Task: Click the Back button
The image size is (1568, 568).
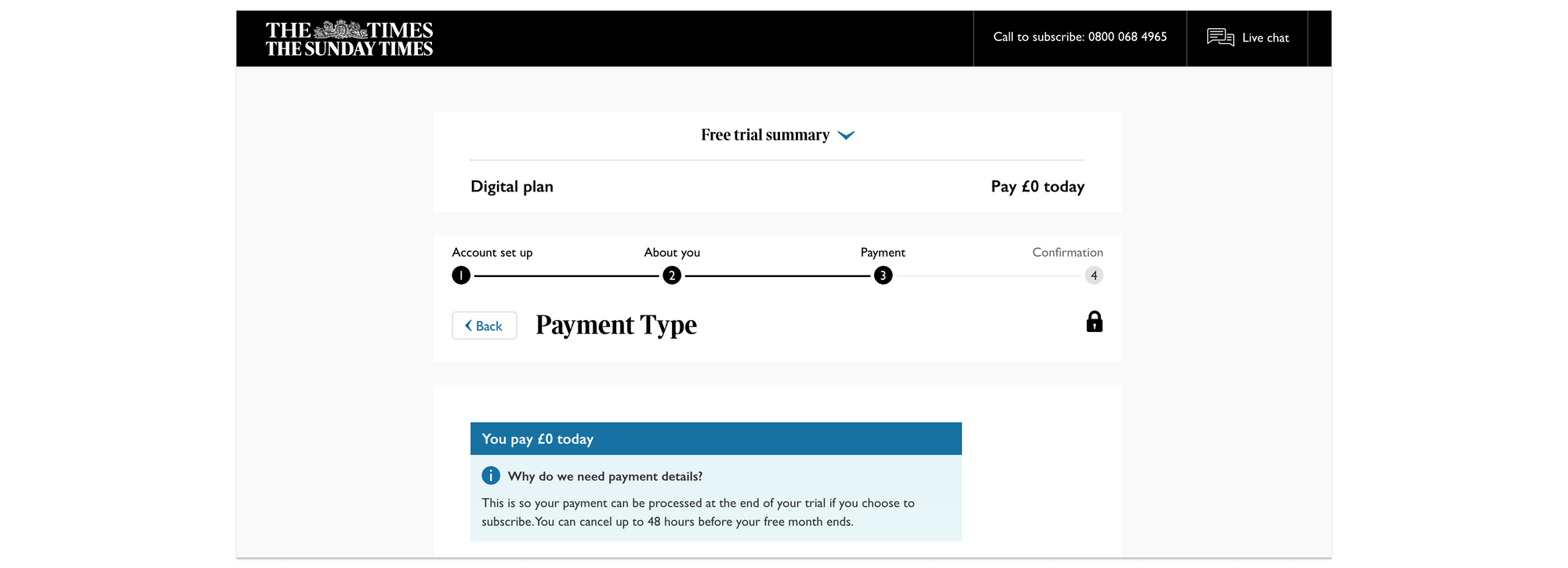Action: tap(484, 325)
